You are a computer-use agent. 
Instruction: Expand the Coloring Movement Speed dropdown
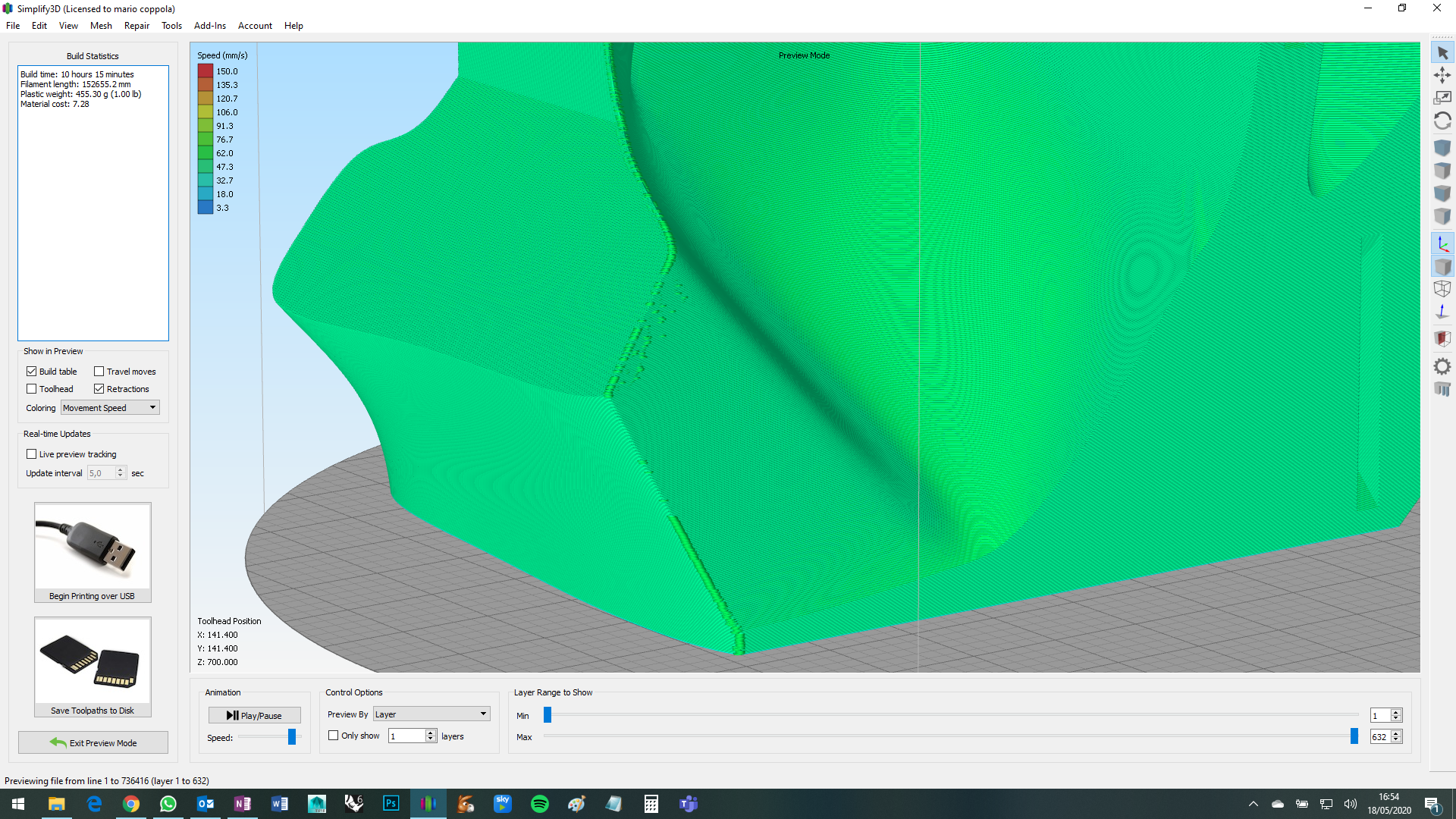[x=110, y=408]
